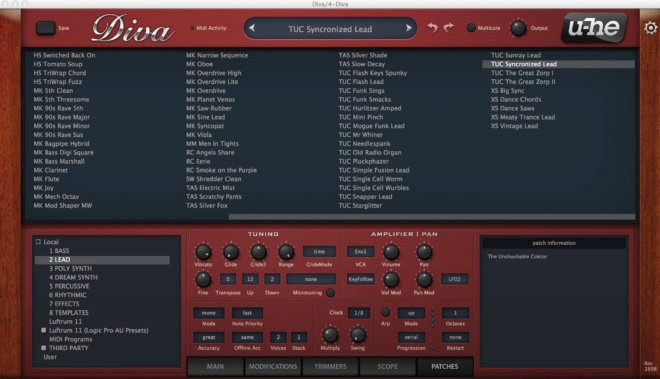Click the arp Octaves value field
The height and width of the screenshot is (379, 660).
pos(455,313)
